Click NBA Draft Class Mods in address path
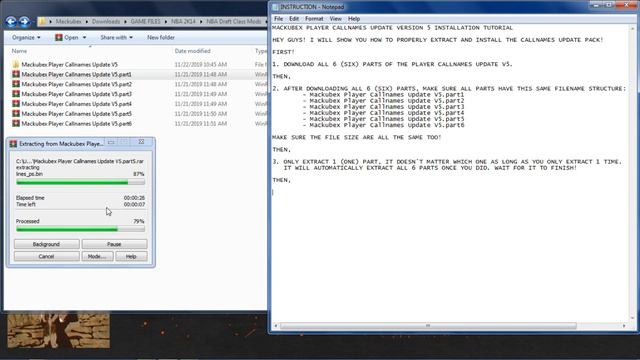This screenshot has width=640, height=360. click(x=233, y=21)
